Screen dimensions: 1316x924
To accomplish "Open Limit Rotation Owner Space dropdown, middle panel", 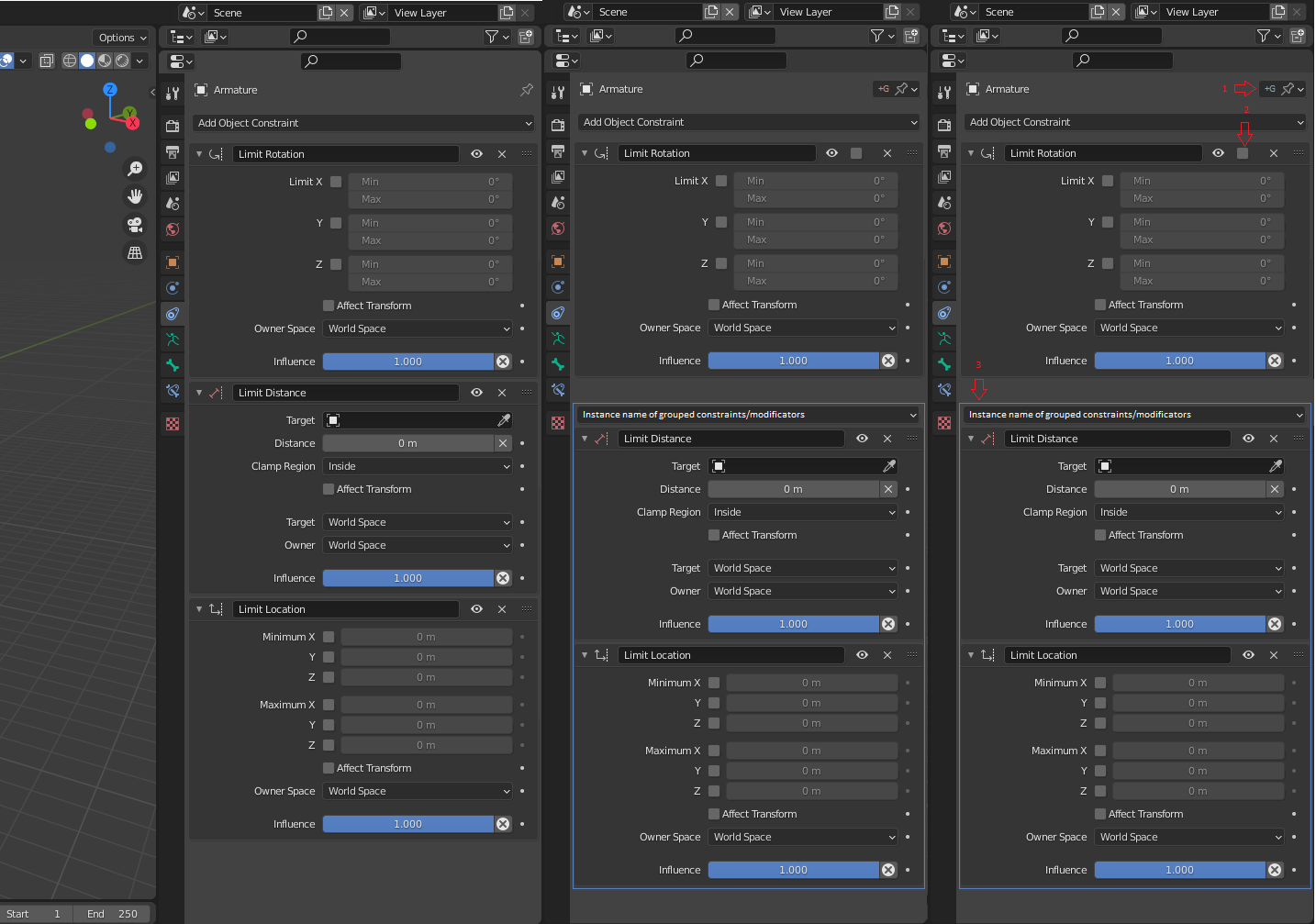I will point(803,328).
